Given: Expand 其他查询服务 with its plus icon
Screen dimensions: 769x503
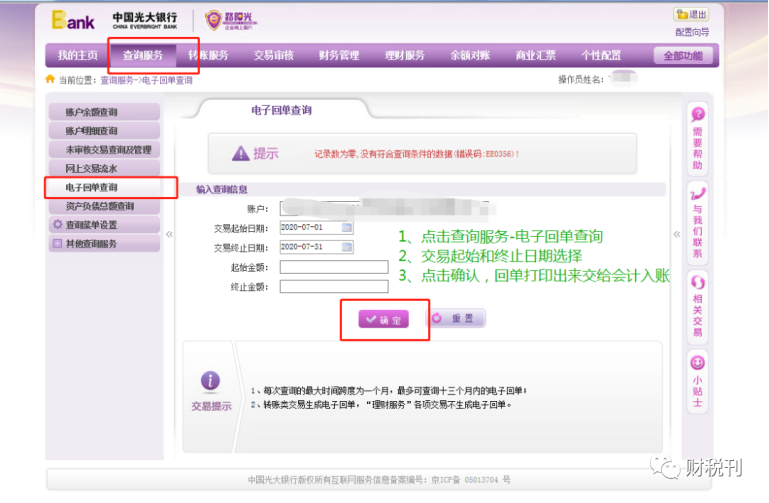Looking at the screenshot, I should point(57,244).
